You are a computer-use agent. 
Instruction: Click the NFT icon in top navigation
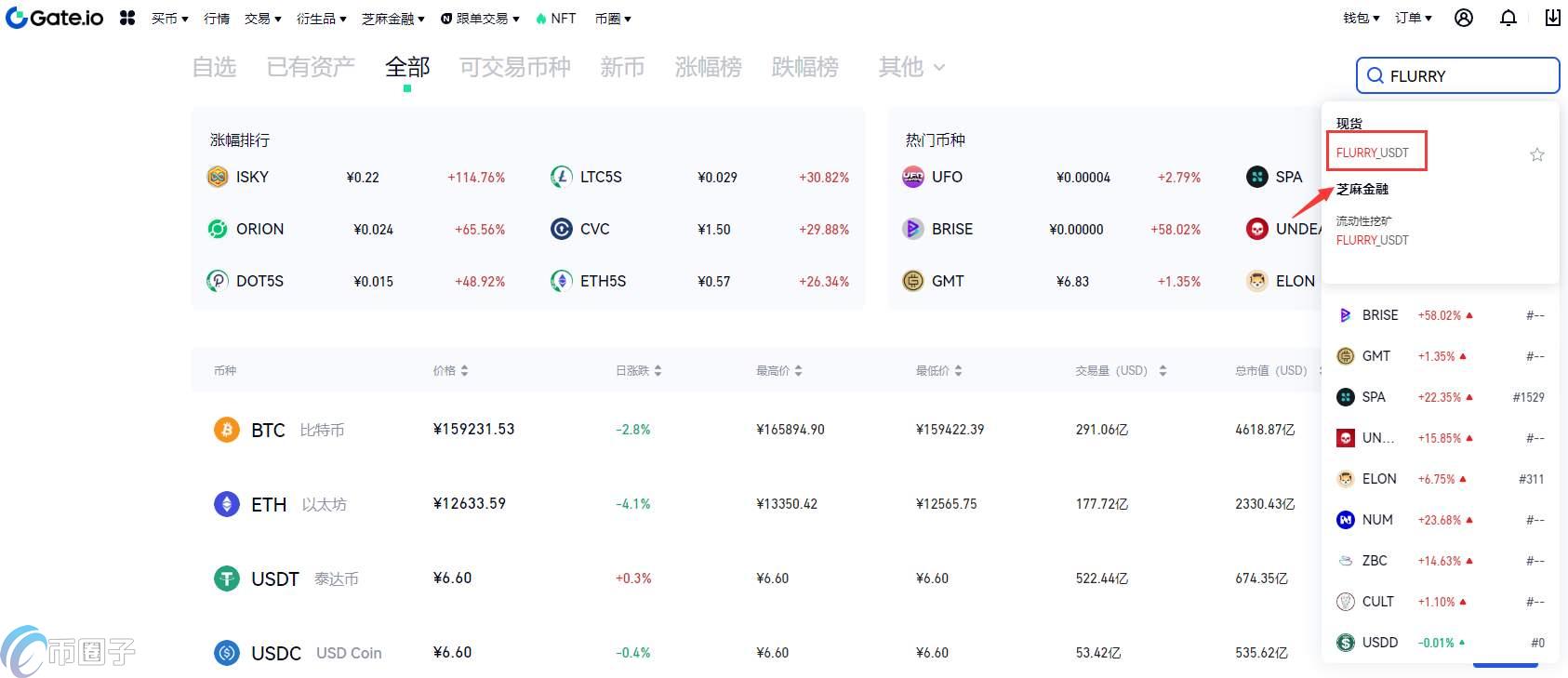540,19
